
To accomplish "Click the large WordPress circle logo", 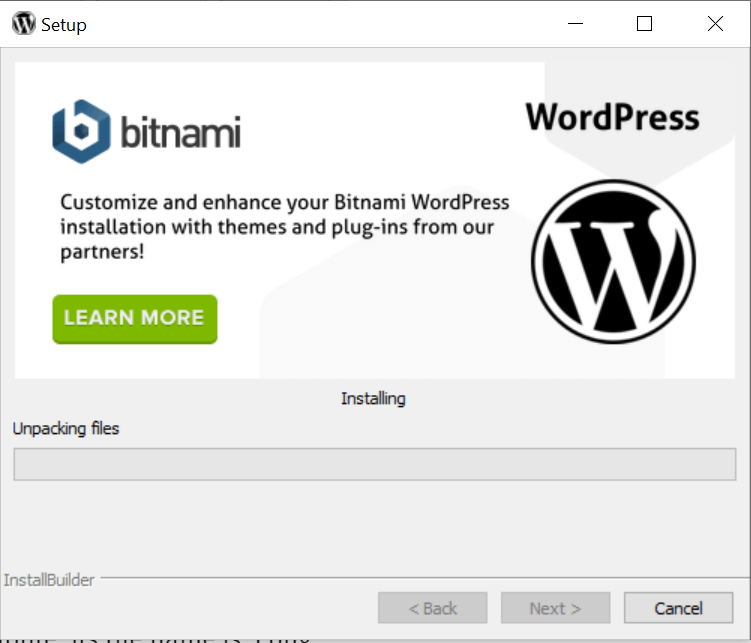I will tap(614, 261).
